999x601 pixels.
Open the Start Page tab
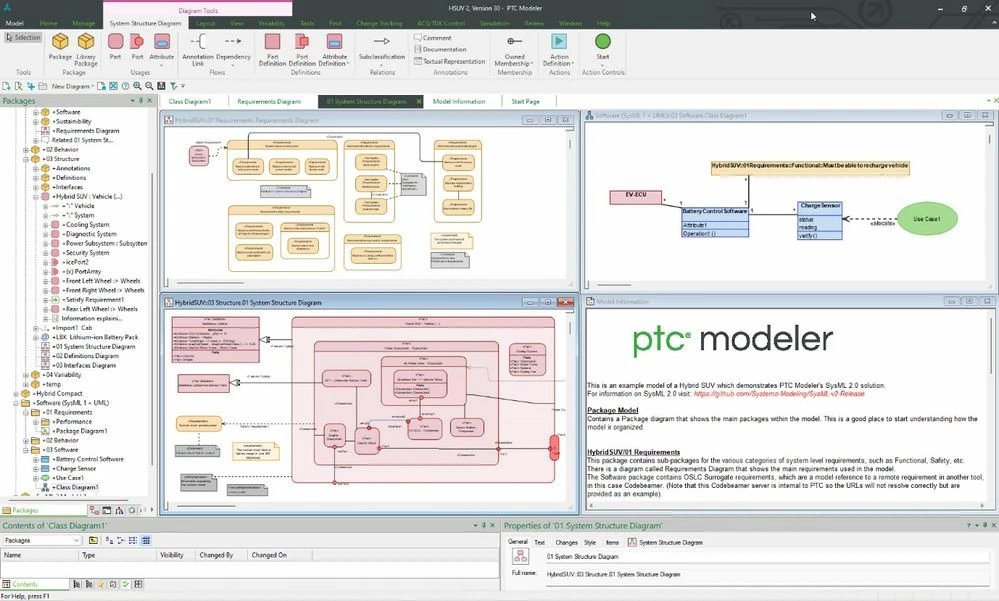[x=526, y=101]
